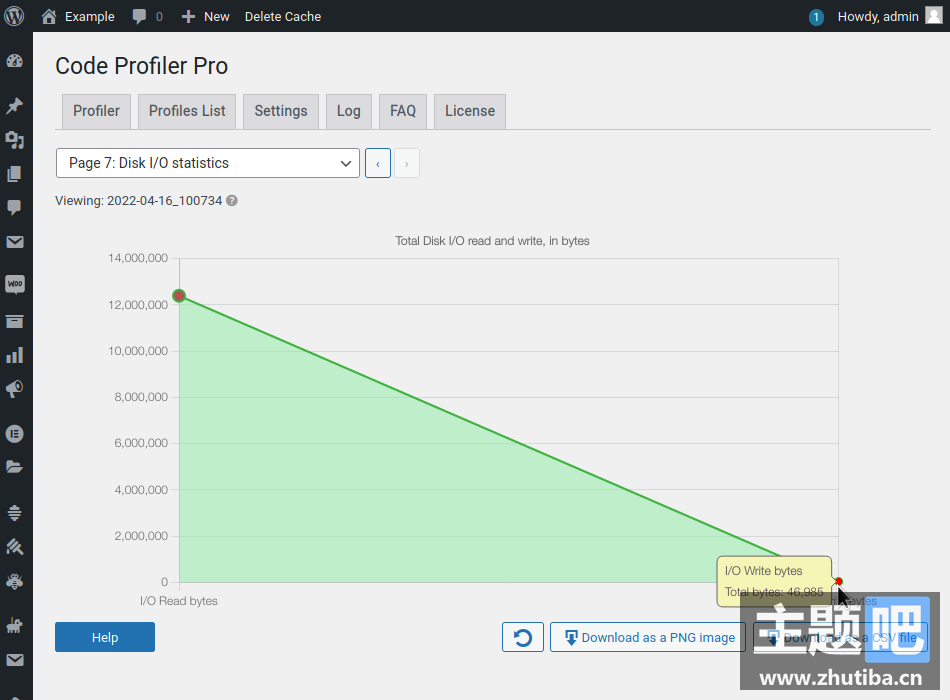Click the I/O Read bytes data point
This screenshot has width=950, height=700.
pyautogui.click(x=179, y=296)
